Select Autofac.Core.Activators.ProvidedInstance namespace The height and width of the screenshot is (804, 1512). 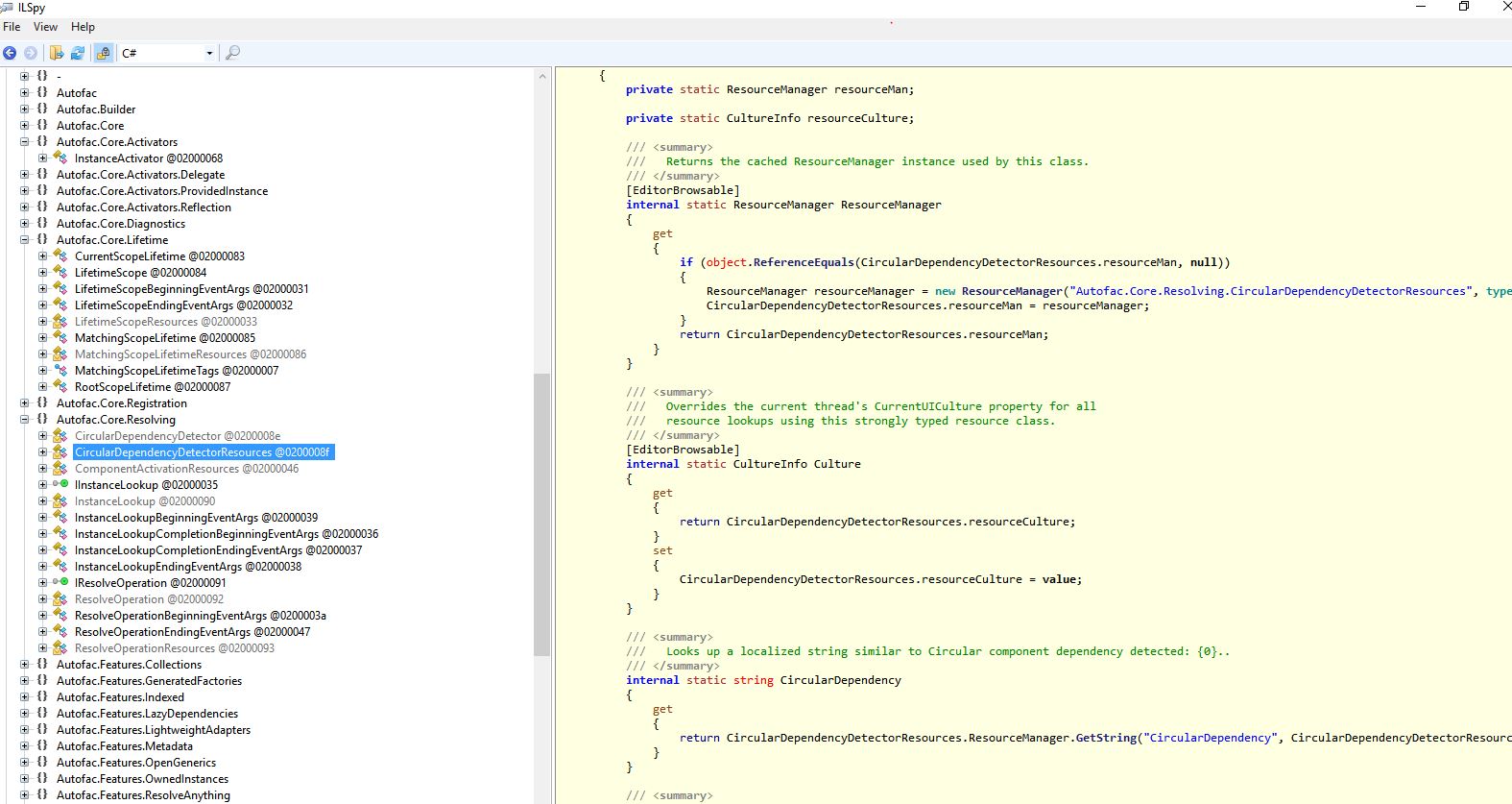pos(162,191)
